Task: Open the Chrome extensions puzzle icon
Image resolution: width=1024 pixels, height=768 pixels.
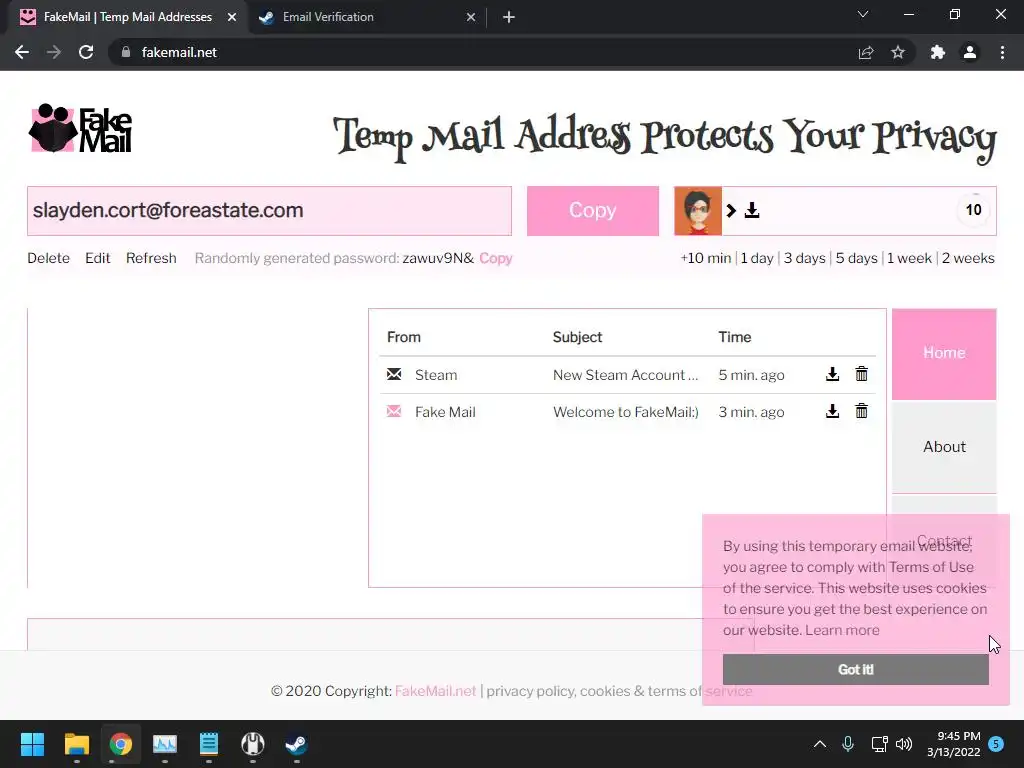Action: tap(938, 52)
